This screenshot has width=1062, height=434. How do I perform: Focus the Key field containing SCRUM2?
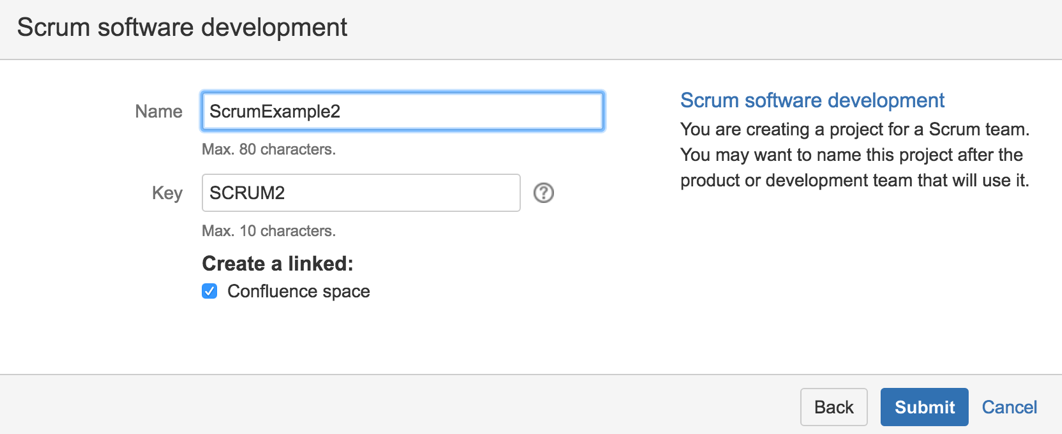361,193
